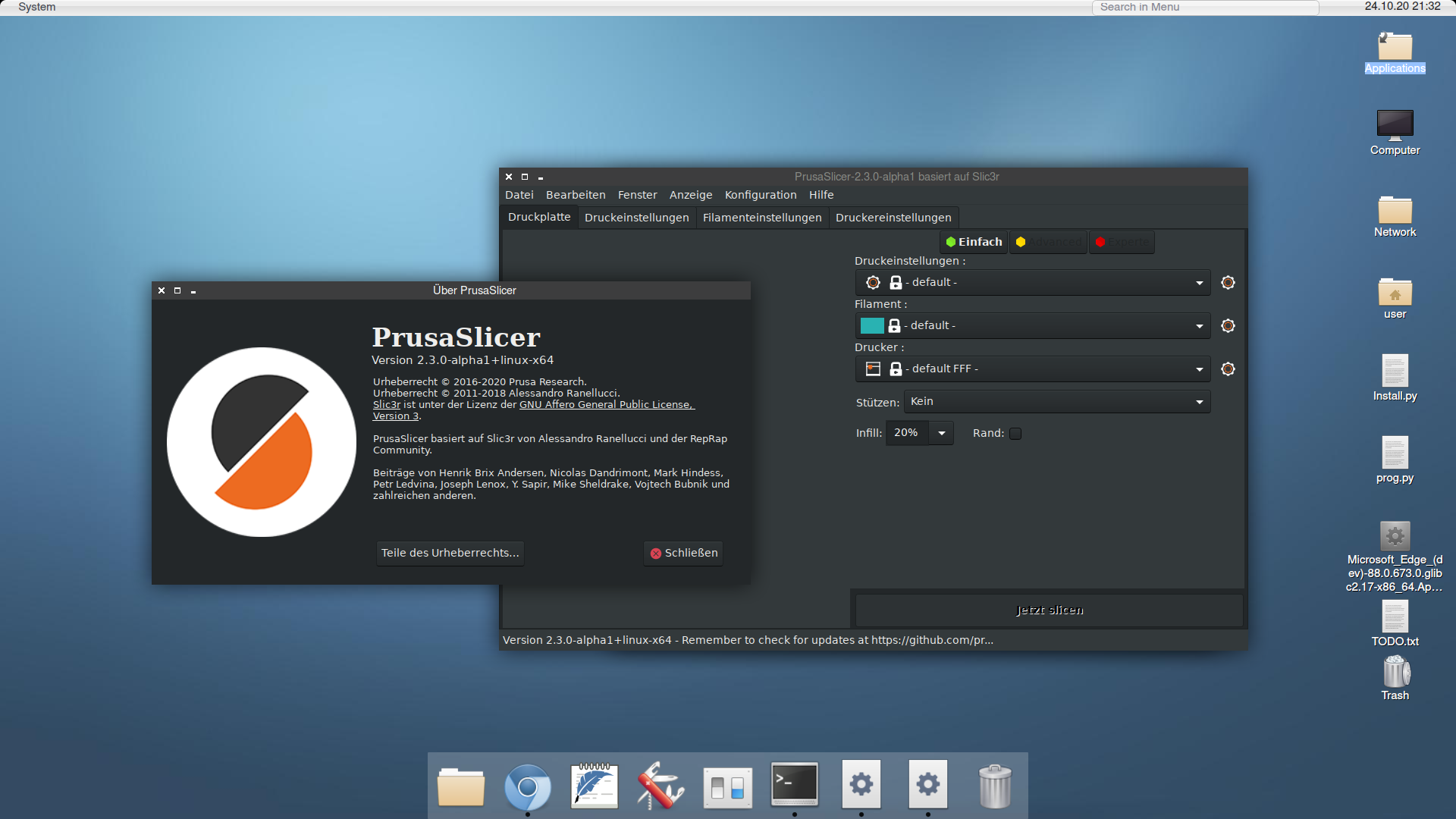This screenshot has width=1456, height=819.
Task: Click the Infill value field showing 20%
Action: (x=908, y=433)
